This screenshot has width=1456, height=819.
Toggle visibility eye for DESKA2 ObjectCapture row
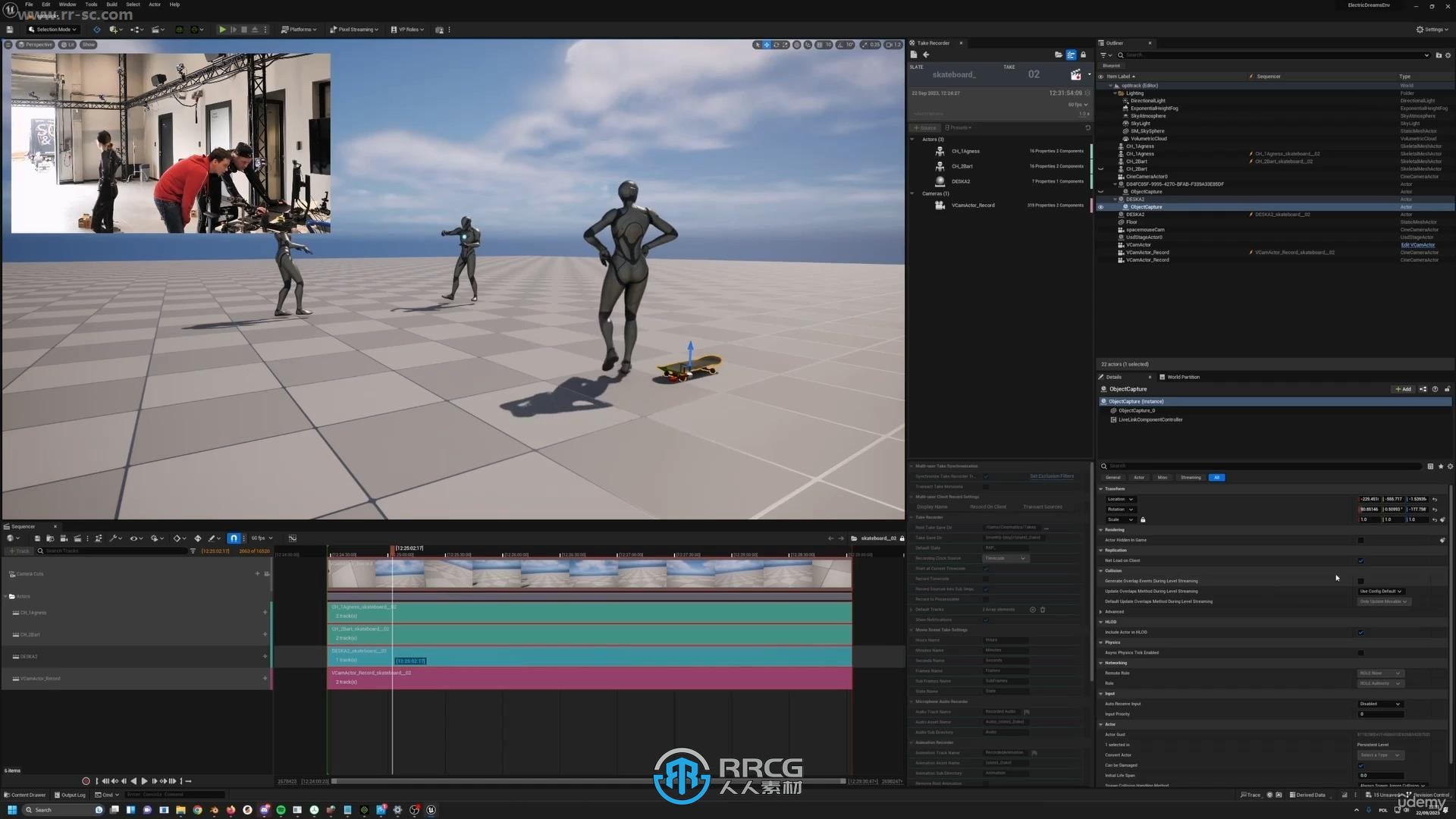click(x=1101, y=207)
